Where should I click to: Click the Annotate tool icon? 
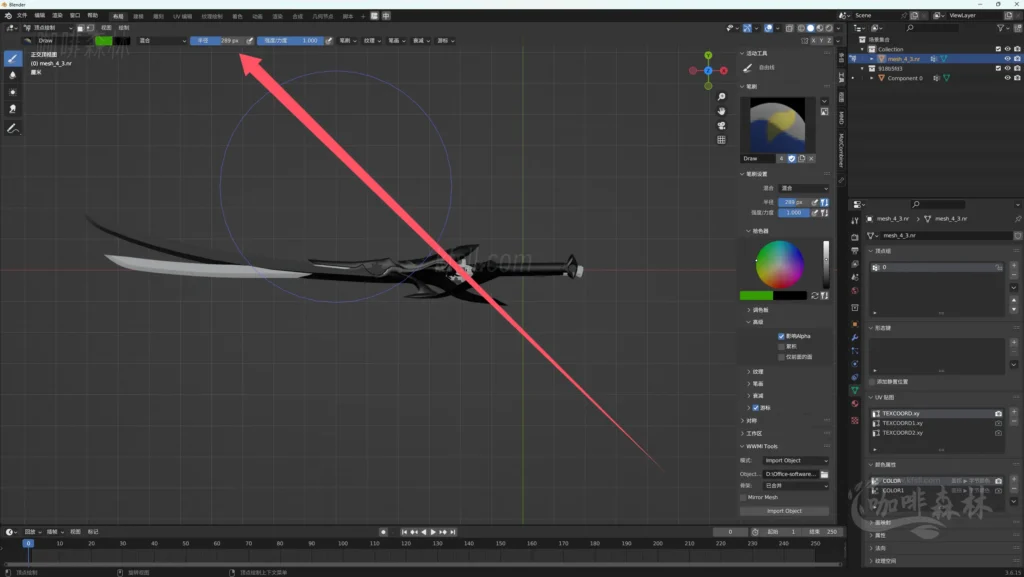[13, 129]
